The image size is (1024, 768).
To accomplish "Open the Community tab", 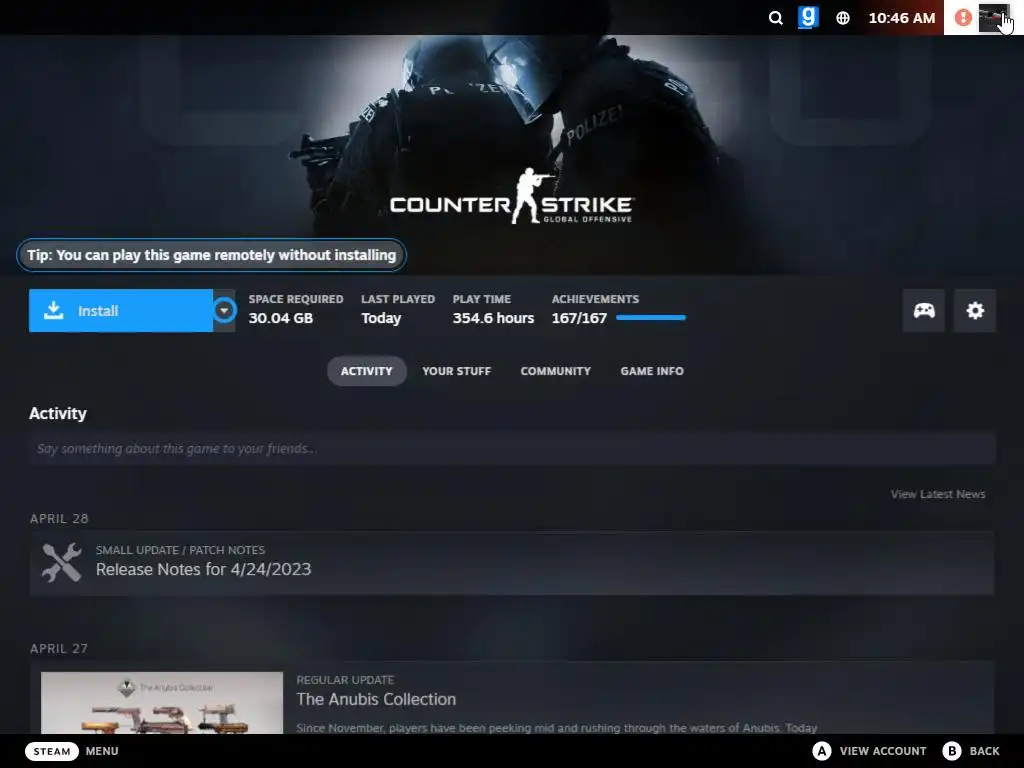I will pos(556,371).
